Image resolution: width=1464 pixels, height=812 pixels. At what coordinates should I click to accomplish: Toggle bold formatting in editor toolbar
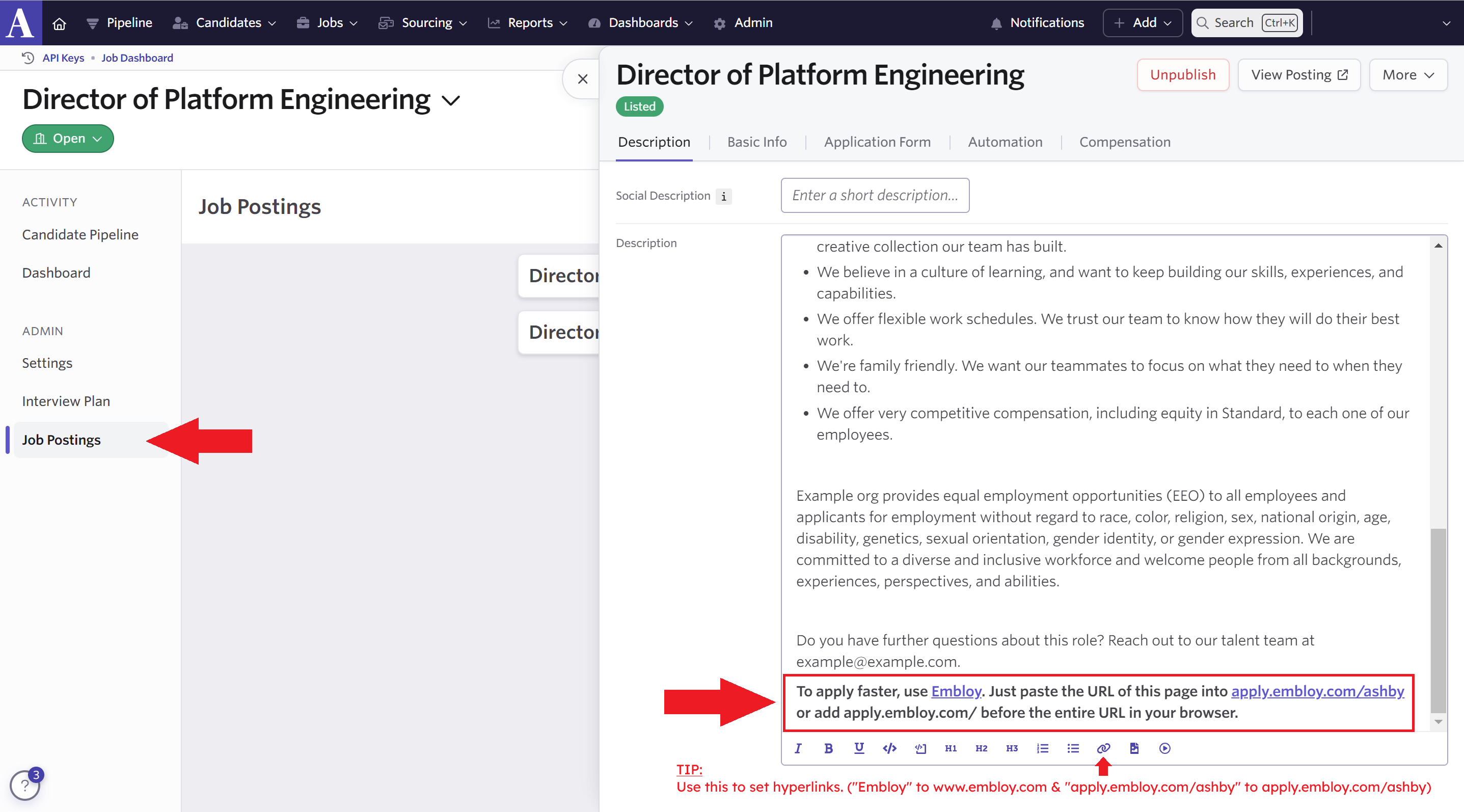(x=829, y=748)
